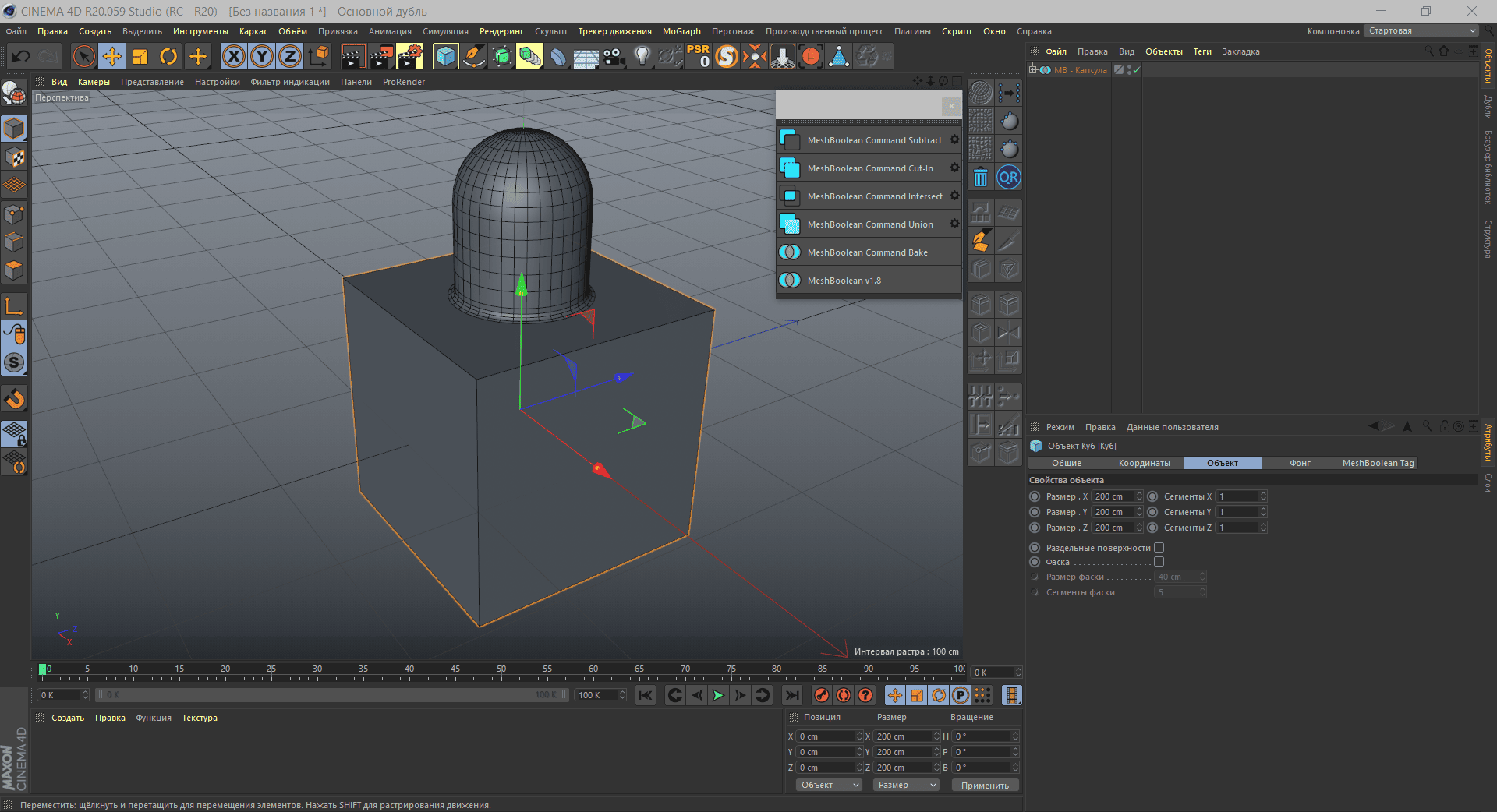Open the Компоновка layout dropdown

[1421, 31]
